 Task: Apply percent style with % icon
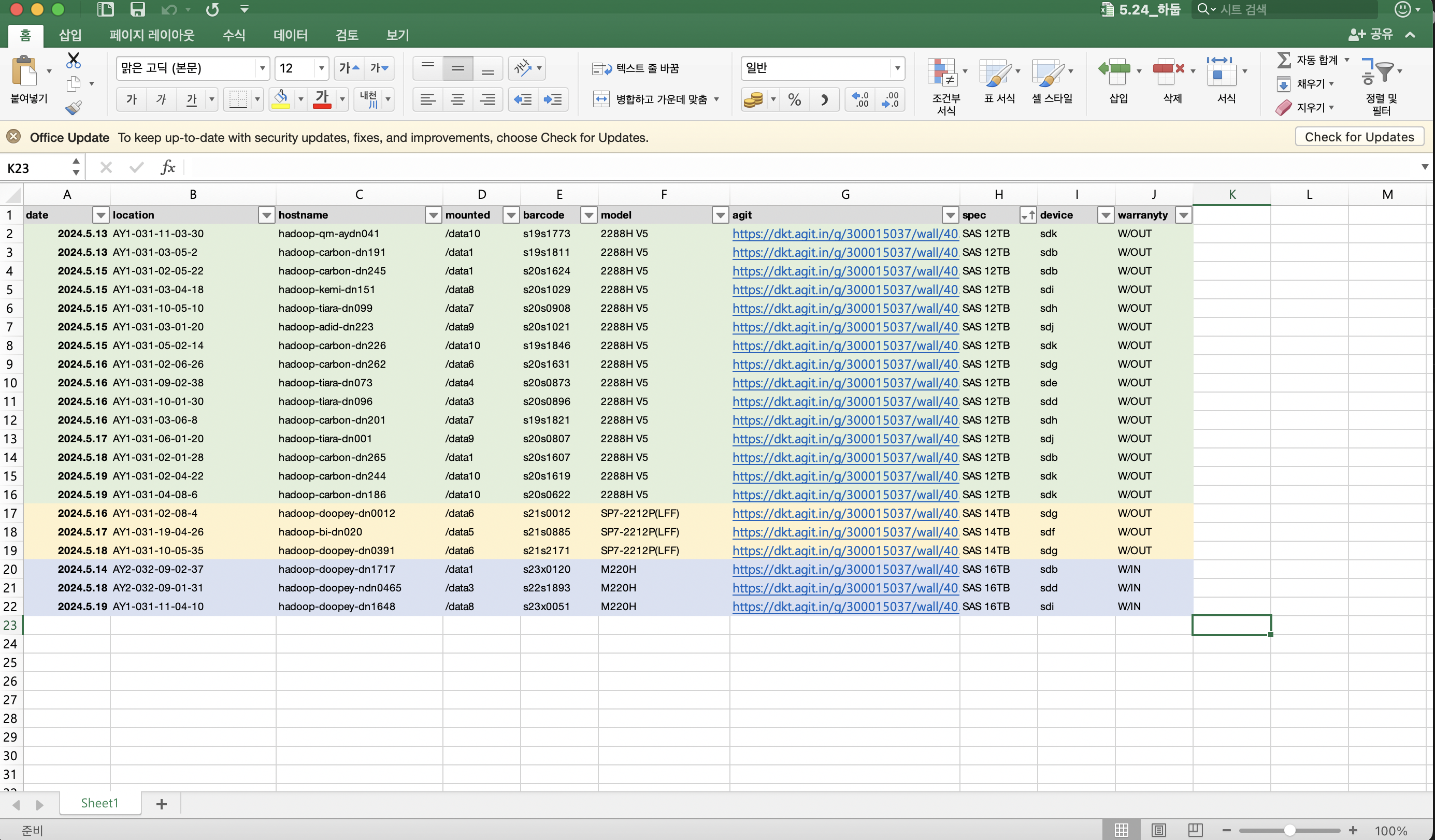(x=794, y=99)
